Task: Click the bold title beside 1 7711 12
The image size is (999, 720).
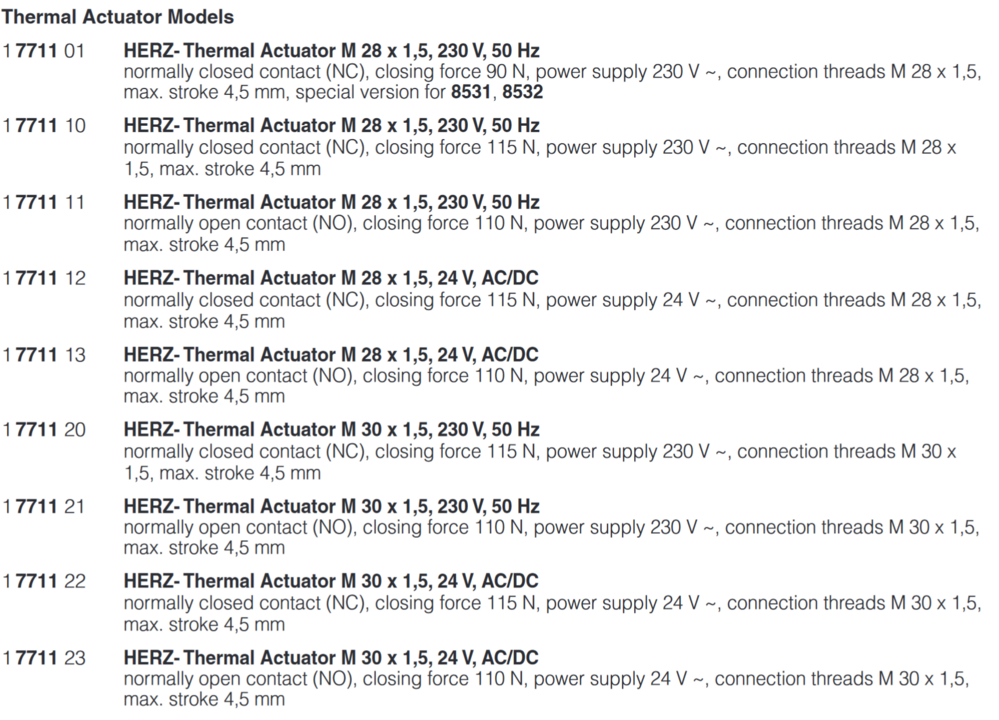Action: tap(330, 278)
